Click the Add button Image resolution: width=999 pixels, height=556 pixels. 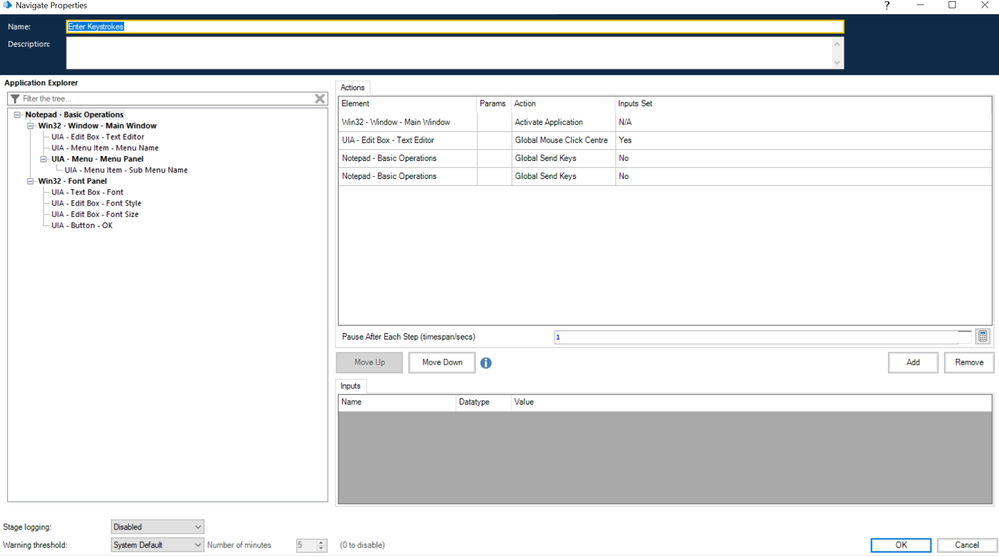point(912,362)
